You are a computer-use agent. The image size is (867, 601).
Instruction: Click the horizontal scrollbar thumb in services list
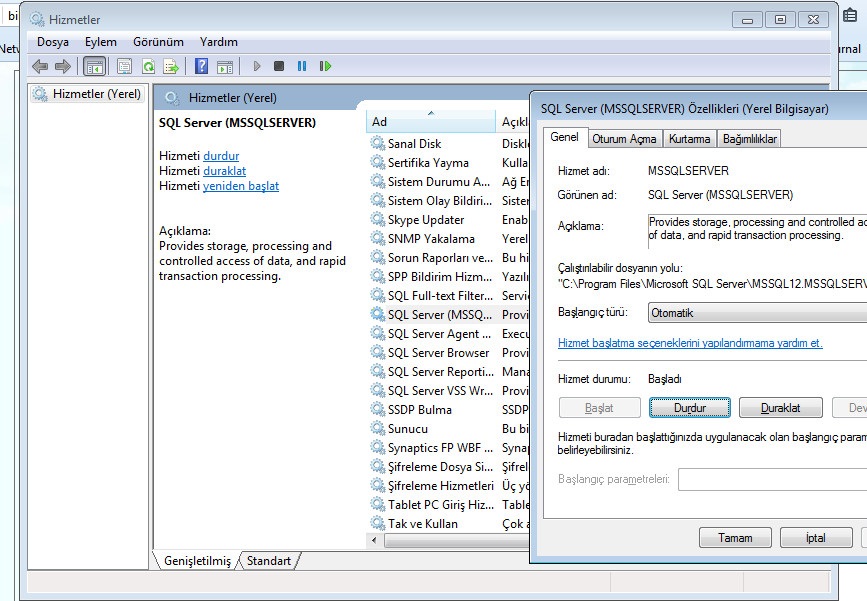pyautogui.click(x=457, y=540)
